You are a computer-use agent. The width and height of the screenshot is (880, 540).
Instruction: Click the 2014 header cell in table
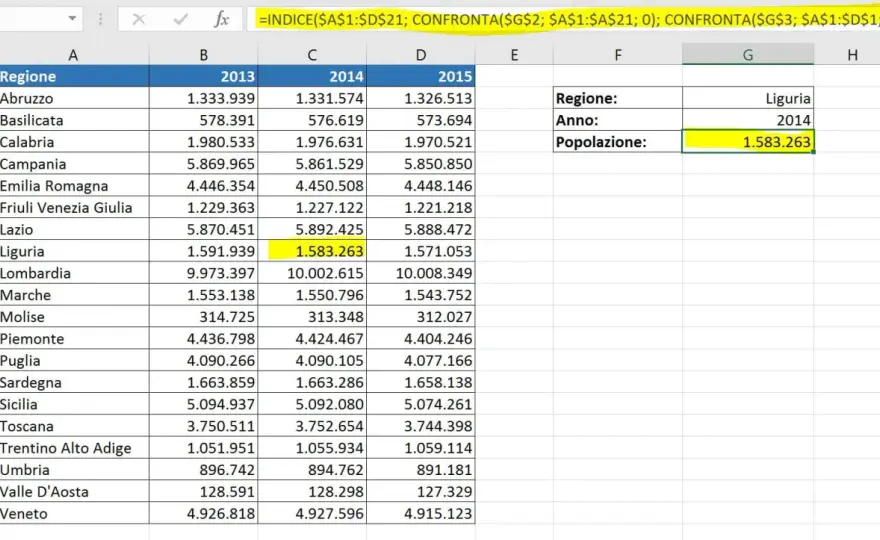pos(312,76)
